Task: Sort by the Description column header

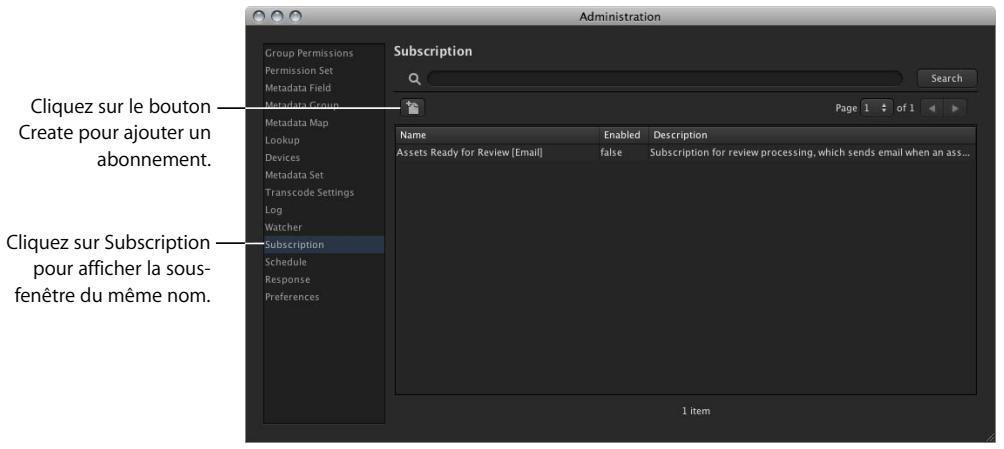Action: 813,135
